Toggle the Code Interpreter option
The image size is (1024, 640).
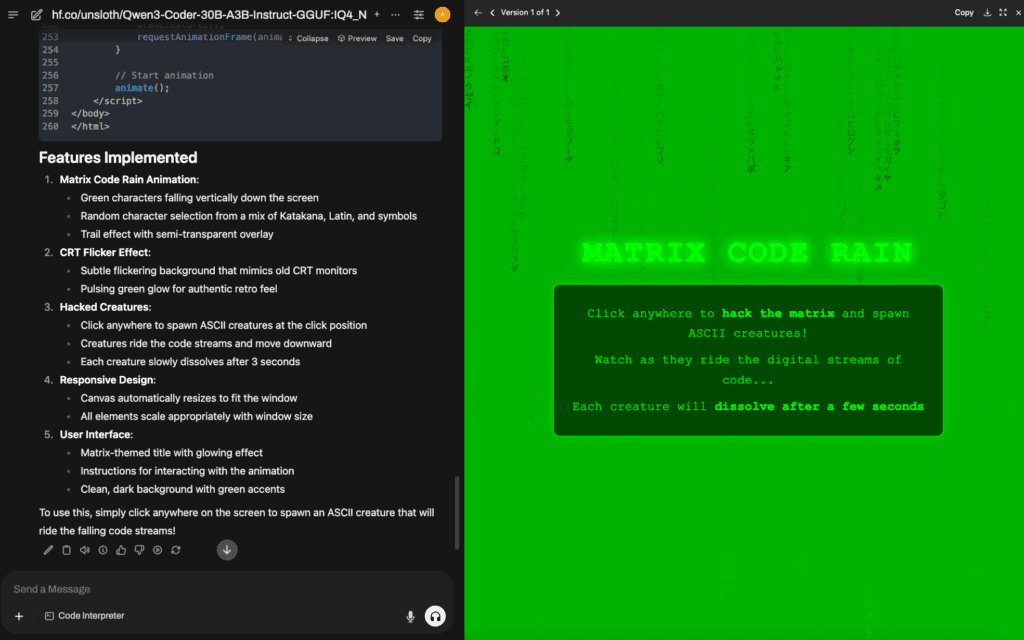84,616
